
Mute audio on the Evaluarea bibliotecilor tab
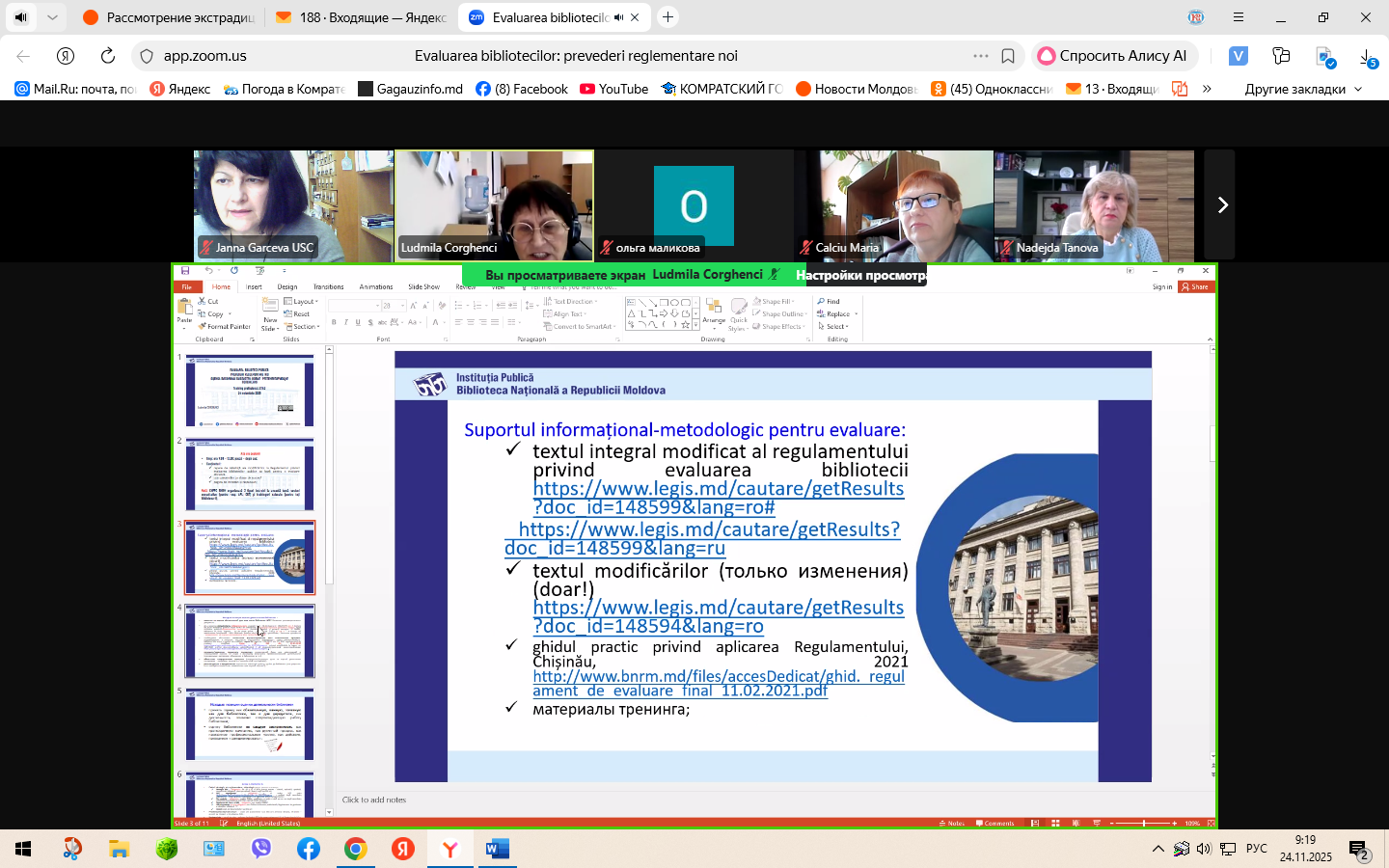click(x=618, y=17)
